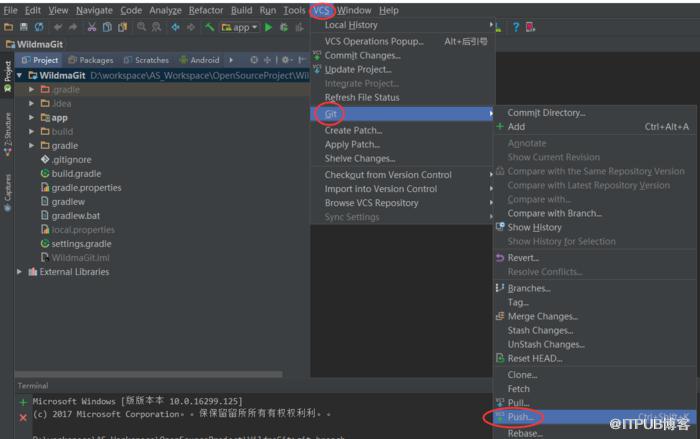Click the Navigate Forward arrow icon
The height and width of the screenshot is (439, 700).
191,27
